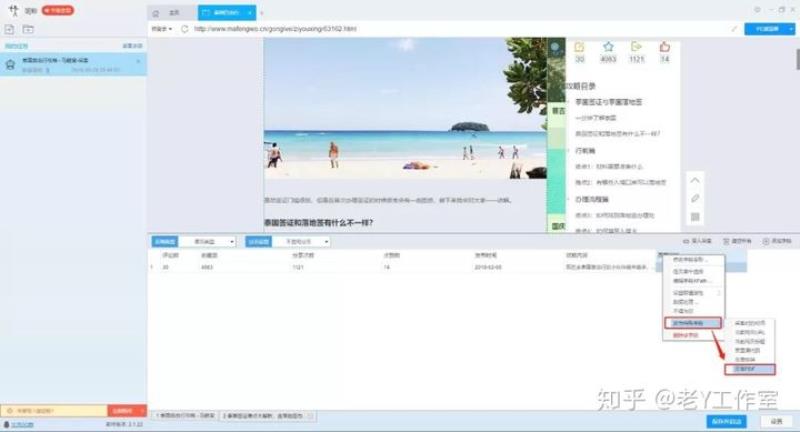Click the task's cap-shaped icon in list
The width and height of the screenshot is (800, 432).
click(10, 65)
